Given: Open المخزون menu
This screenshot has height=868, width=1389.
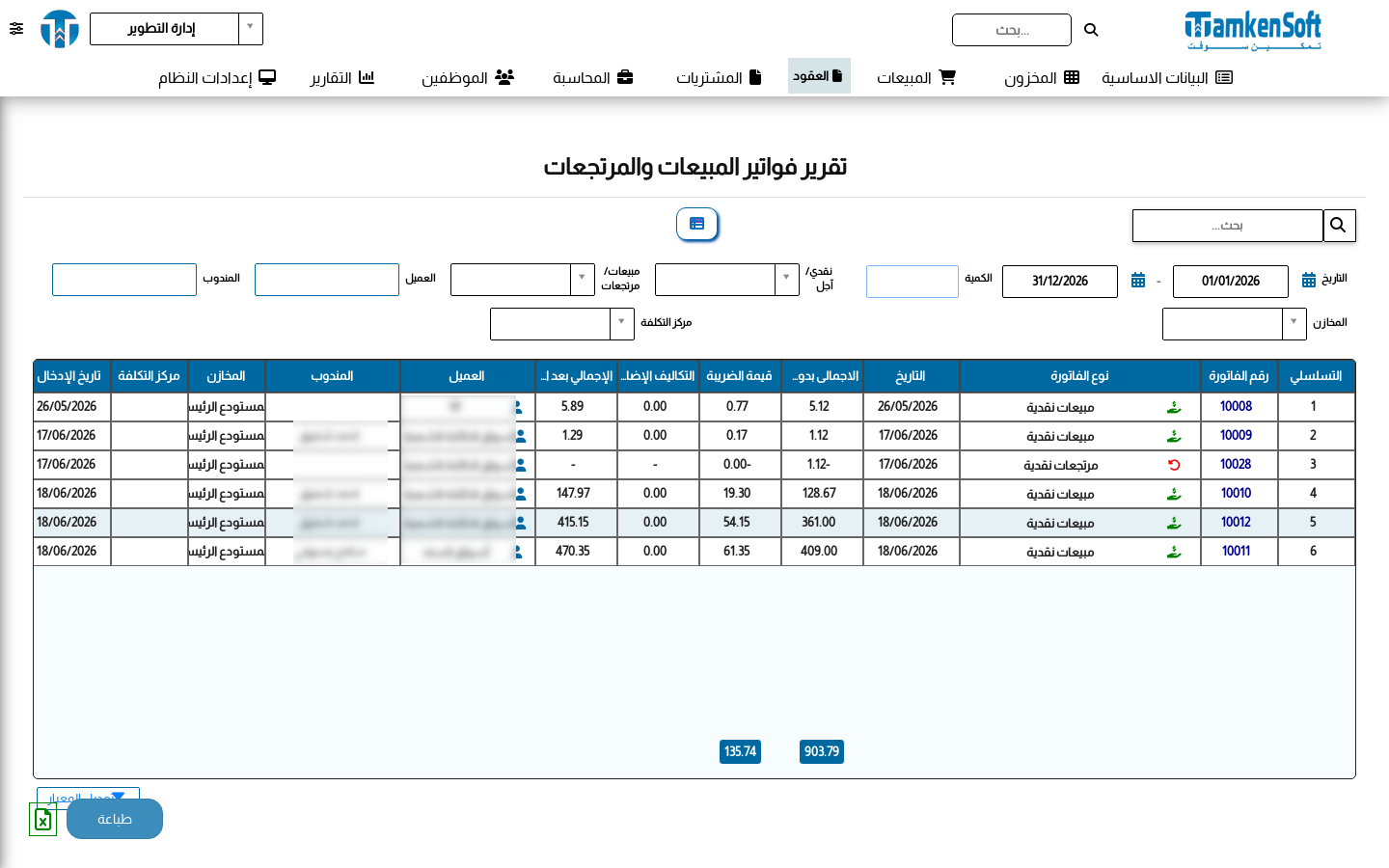Looking at the screenshot, I should pyautogui.click(x=1042, y=77).
